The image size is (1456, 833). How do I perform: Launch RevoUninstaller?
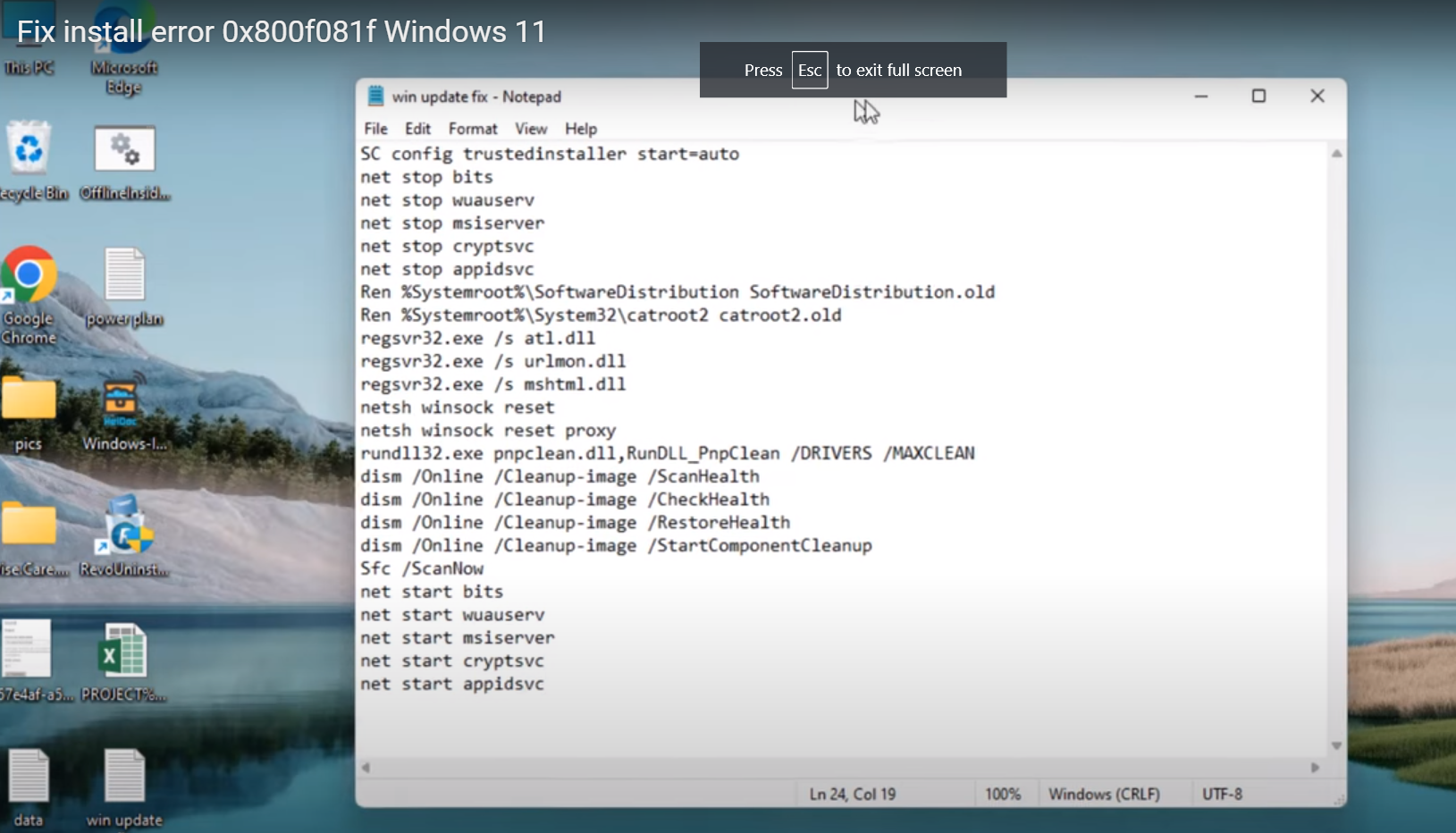click(x=123, y=527)
